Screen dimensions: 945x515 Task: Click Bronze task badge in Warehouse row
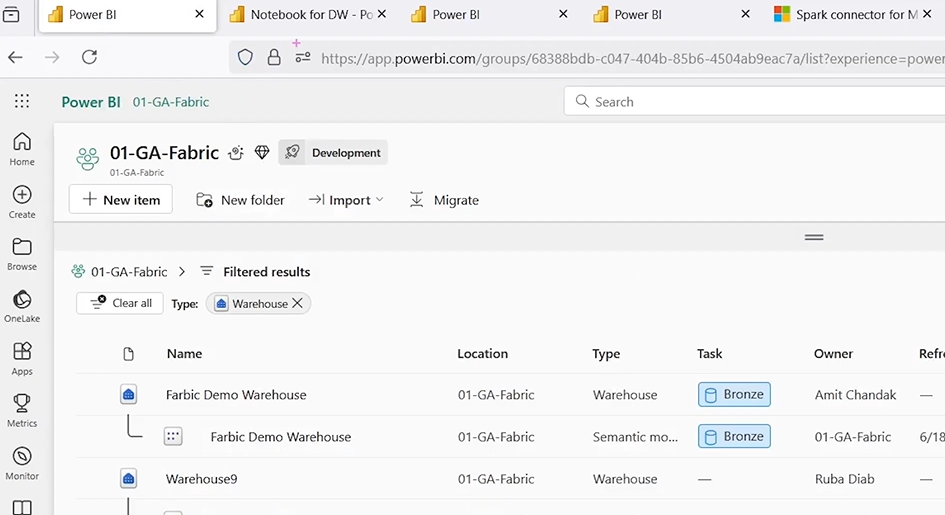coord(734,395)
